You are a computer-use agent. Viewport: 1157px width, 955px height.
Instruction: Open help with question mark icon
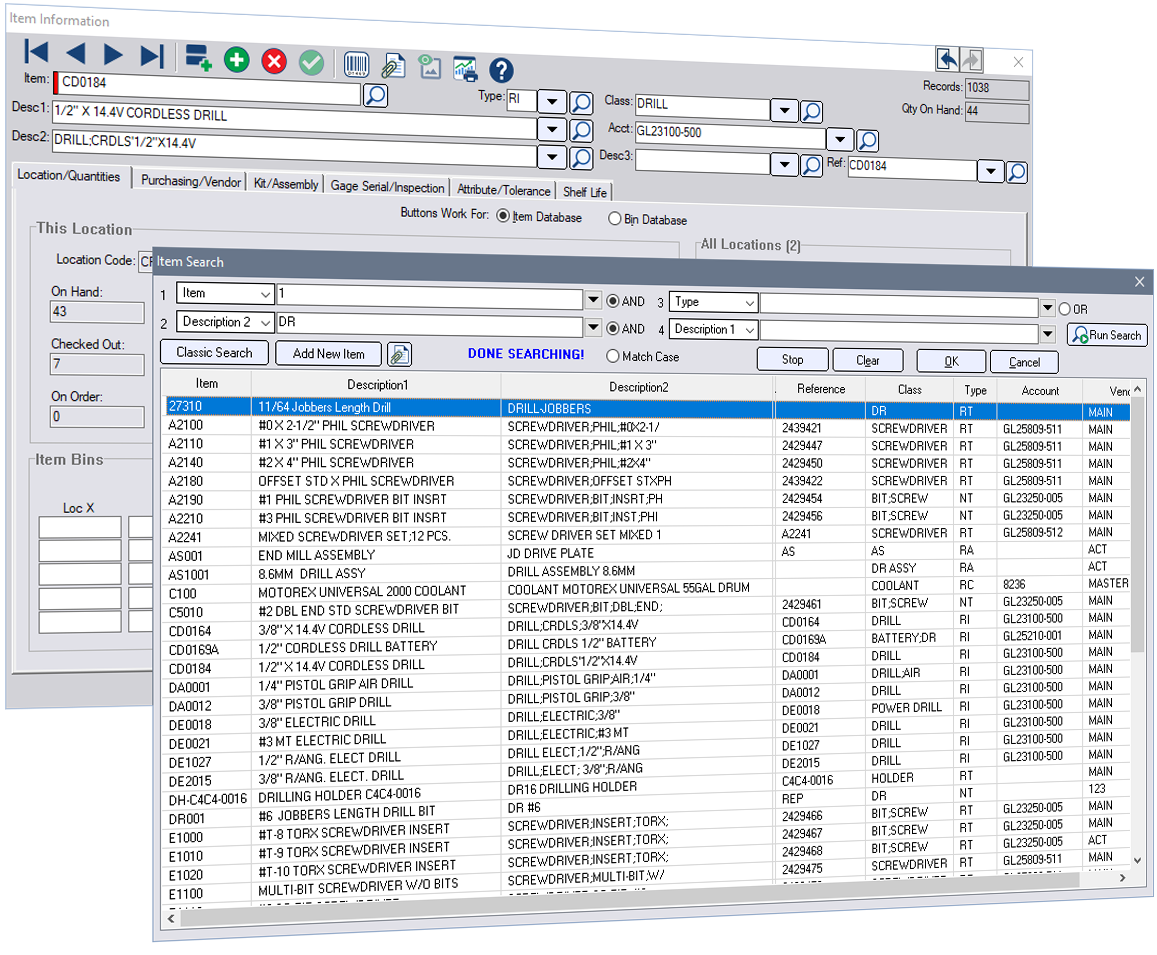tap(501, 69)
